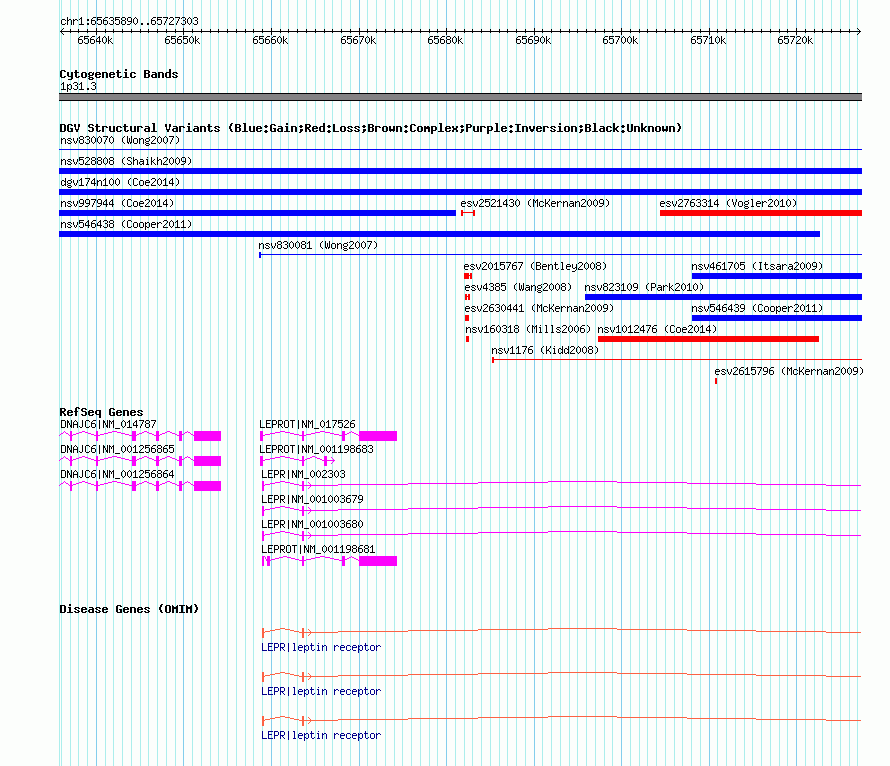Select the nsv997944 (Coe2014) variant label
This screenshot has width=890, height=766.
(117, 203)
